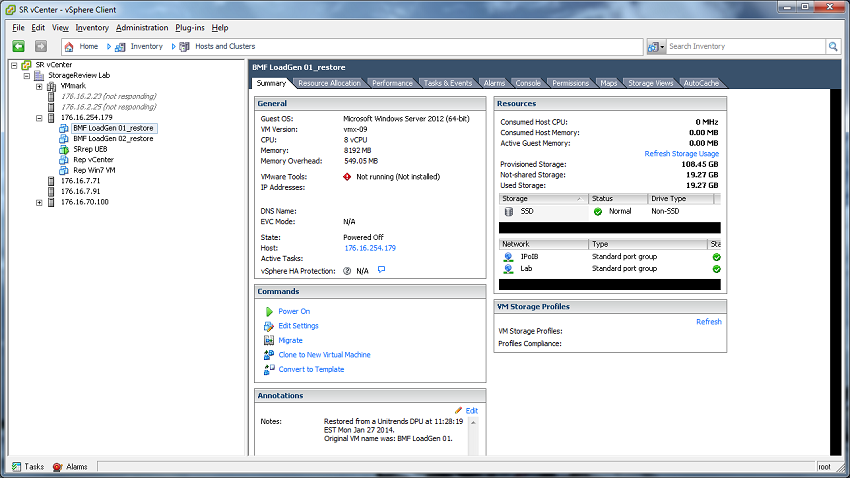
Task: Collapse the StorageReview Lab node
Action: [x=27, y=76]
